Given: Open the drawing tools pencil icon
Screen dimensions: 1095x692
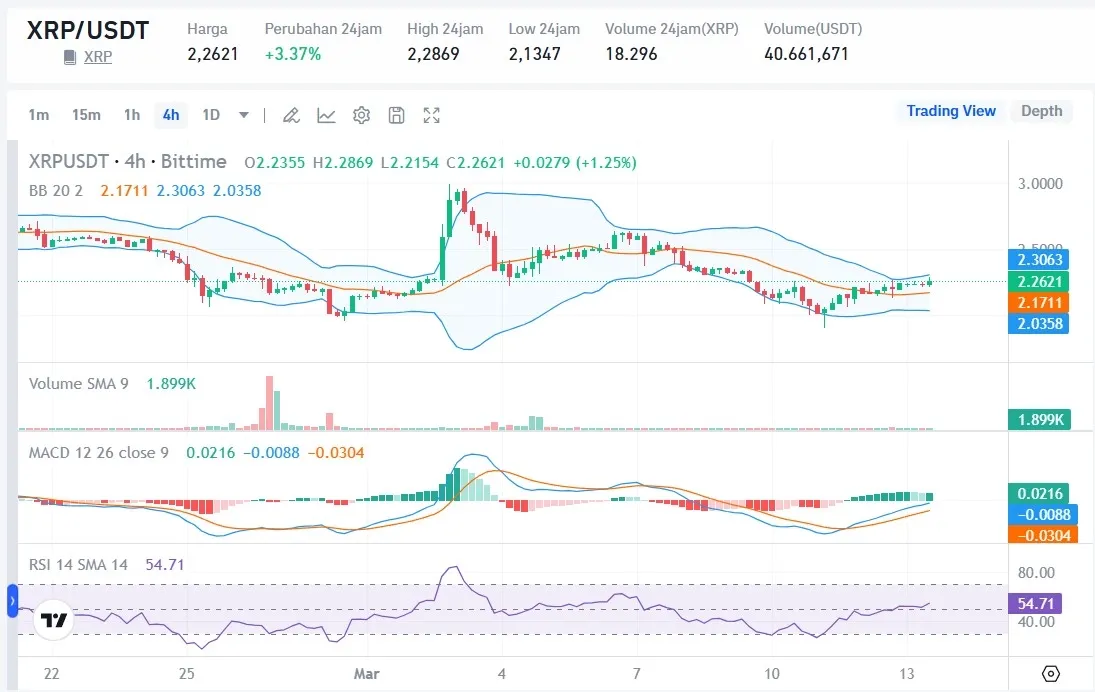Looking at the screenshot, I should (x=291, y=115).
